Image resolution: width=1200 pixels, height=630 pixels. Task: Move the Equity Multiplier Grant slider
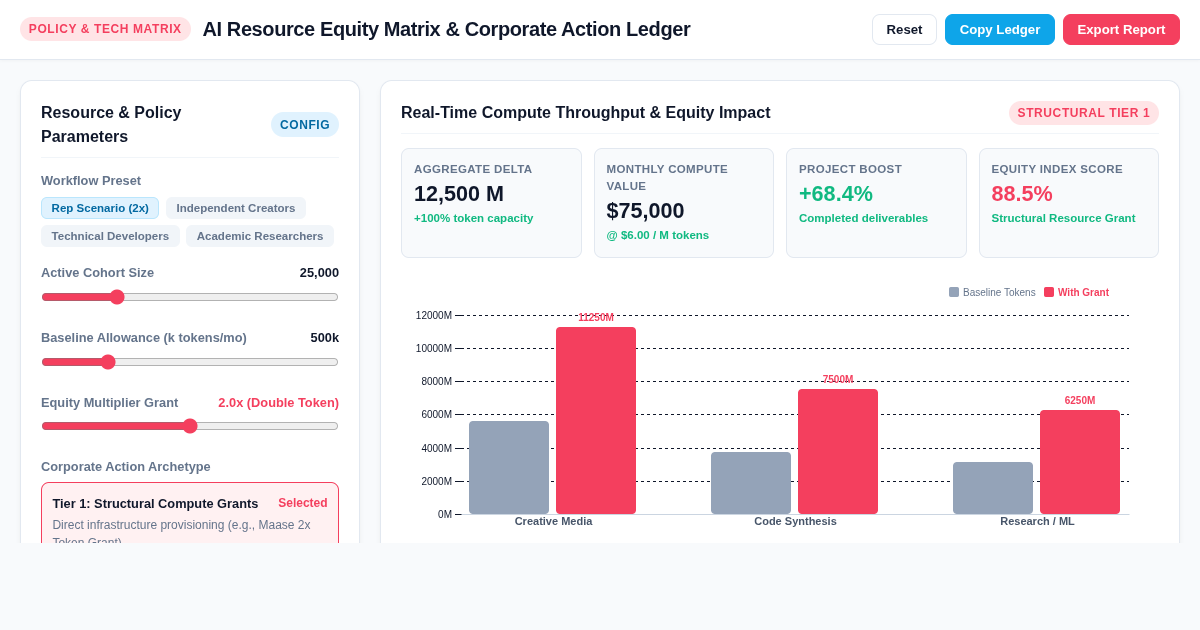coord(190,426)
